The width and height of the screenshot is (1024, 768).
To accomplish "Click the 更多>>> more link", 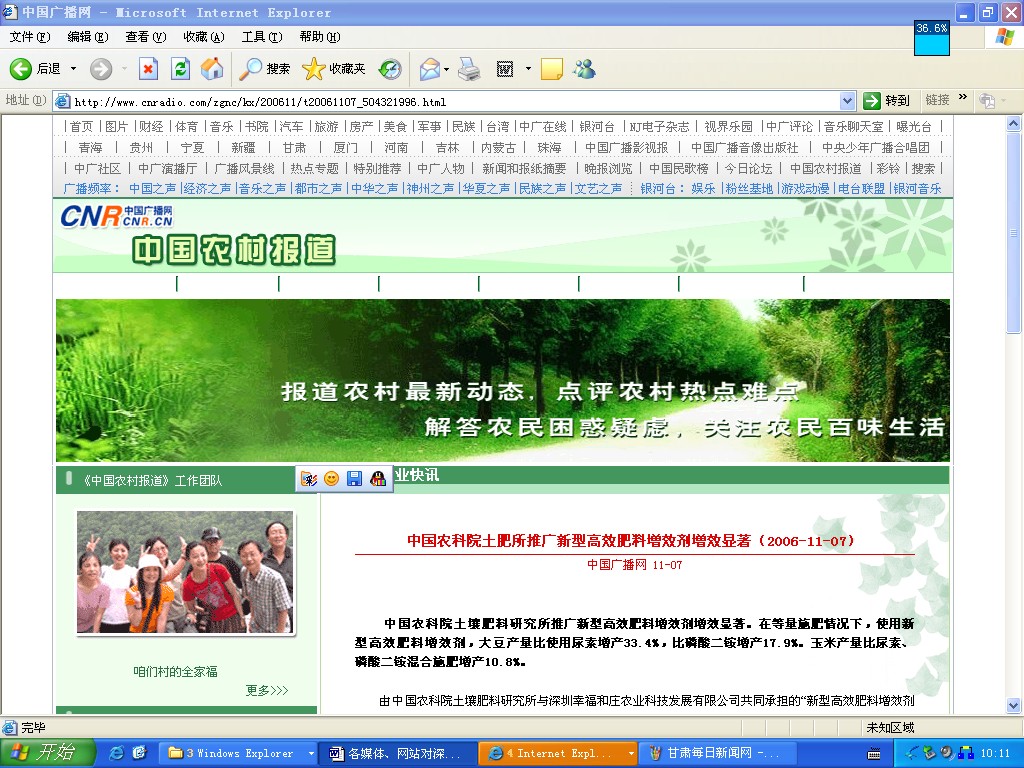I will click(266, 690).
